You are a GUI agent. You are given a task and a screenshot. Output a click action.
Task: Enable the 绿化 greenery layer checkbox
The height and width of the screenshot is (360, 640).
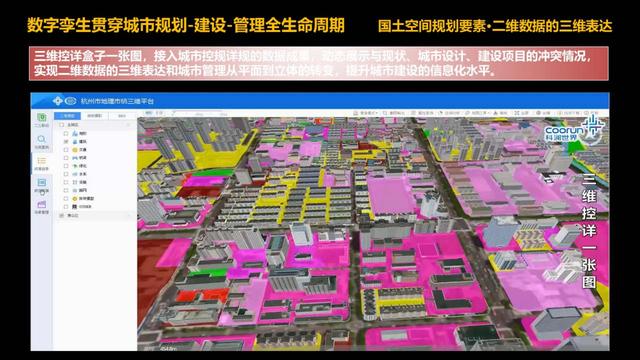coord(66,166)
